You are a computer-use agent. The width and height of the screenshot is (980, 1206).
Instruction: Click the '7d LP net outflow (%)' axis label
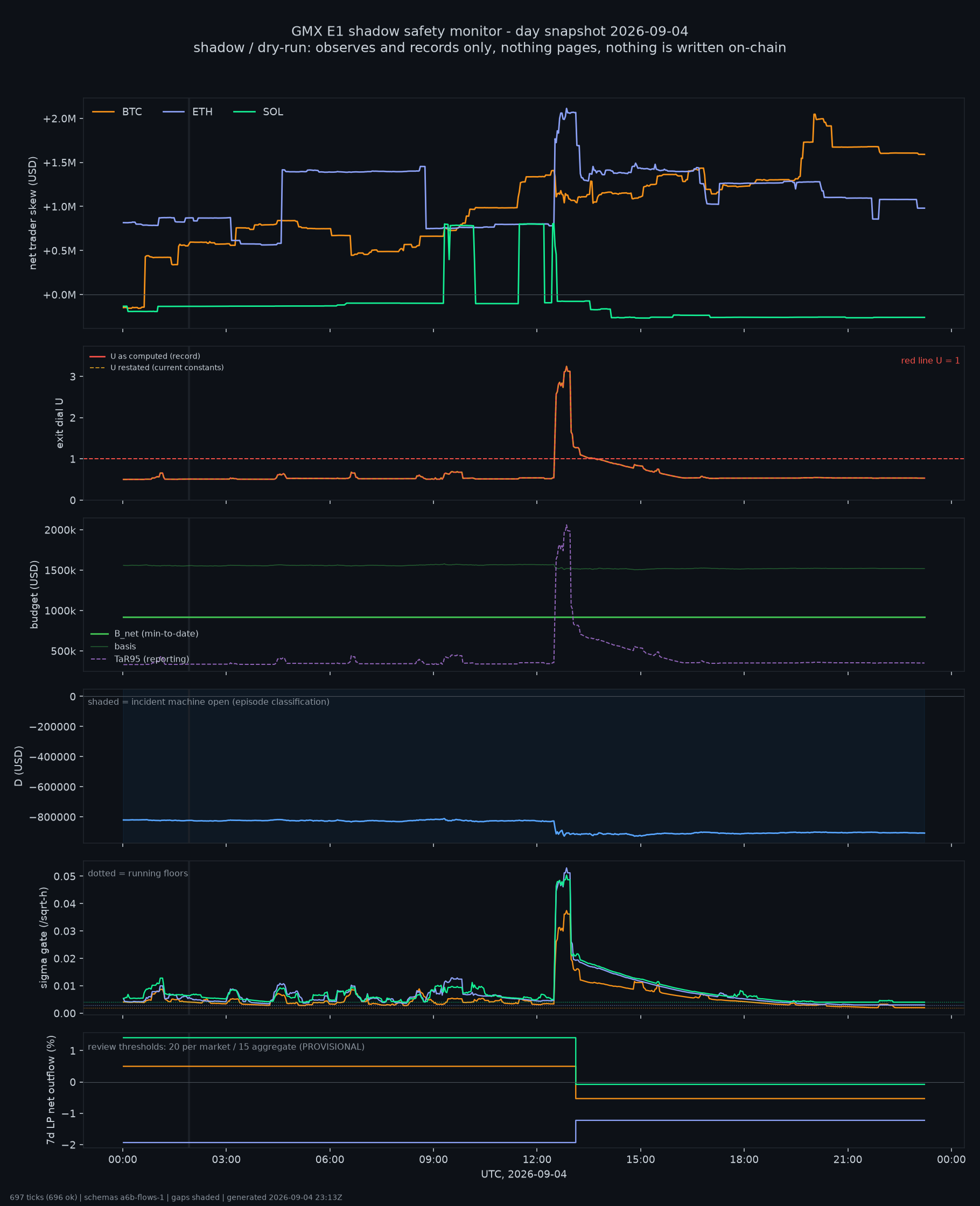(x=51, y=1091)
